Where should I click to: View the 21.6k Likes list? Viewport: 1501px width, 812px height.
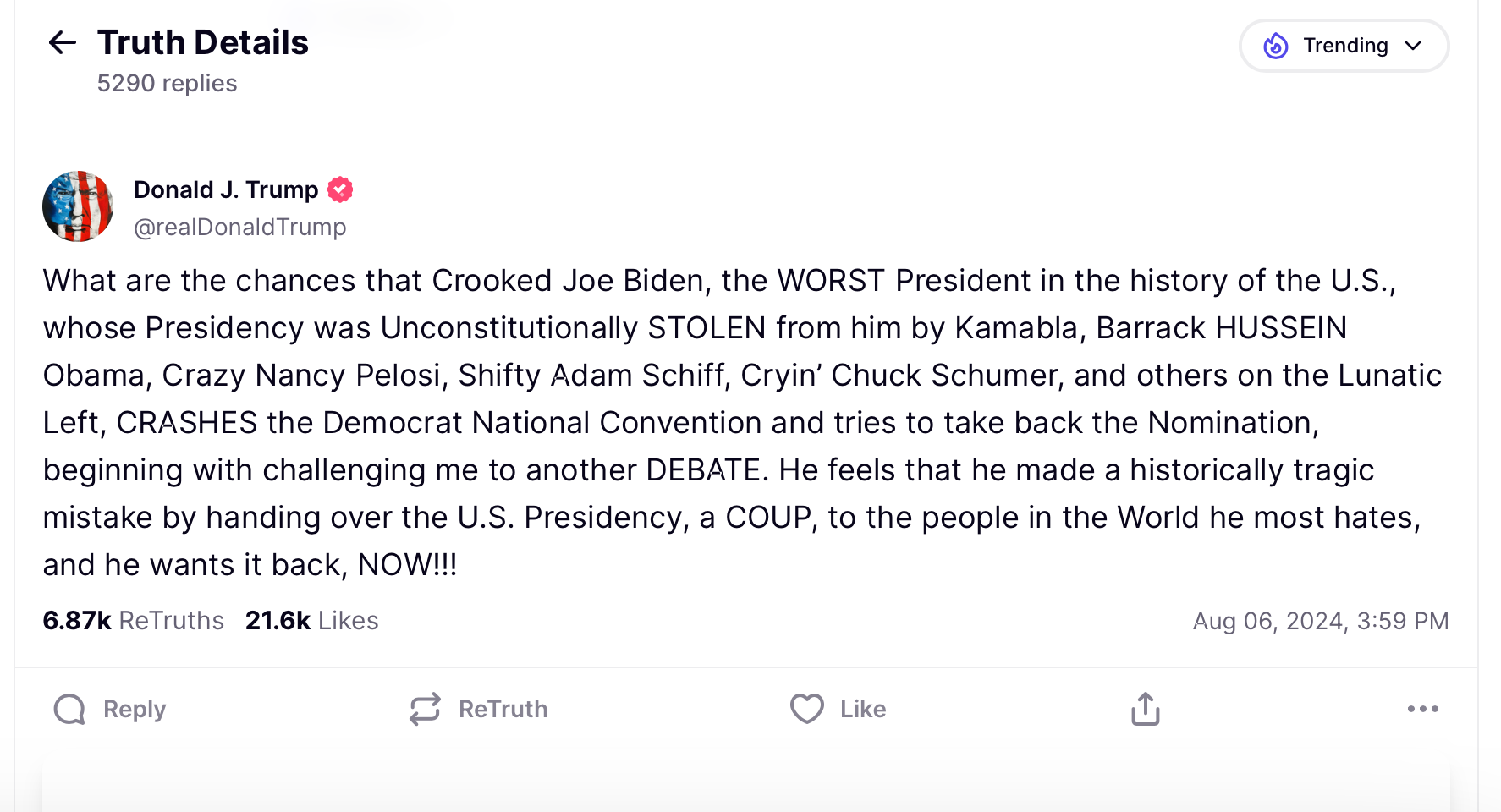[311, 621]
